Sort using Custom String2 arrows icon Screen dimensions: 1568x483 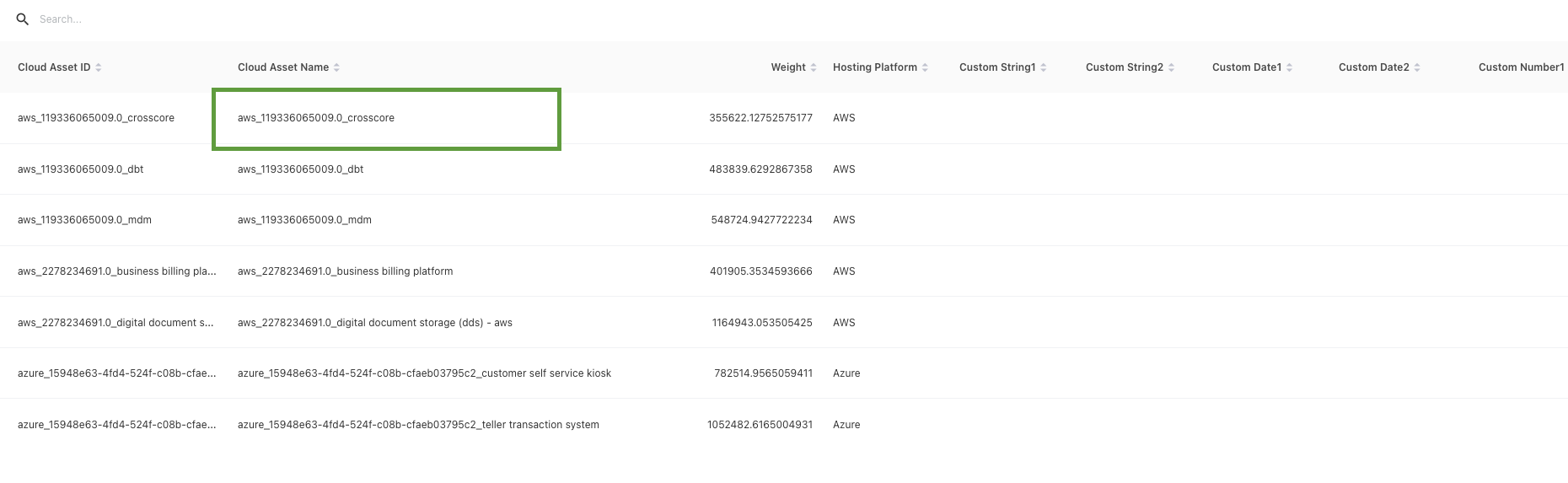tap(1172, 67)
